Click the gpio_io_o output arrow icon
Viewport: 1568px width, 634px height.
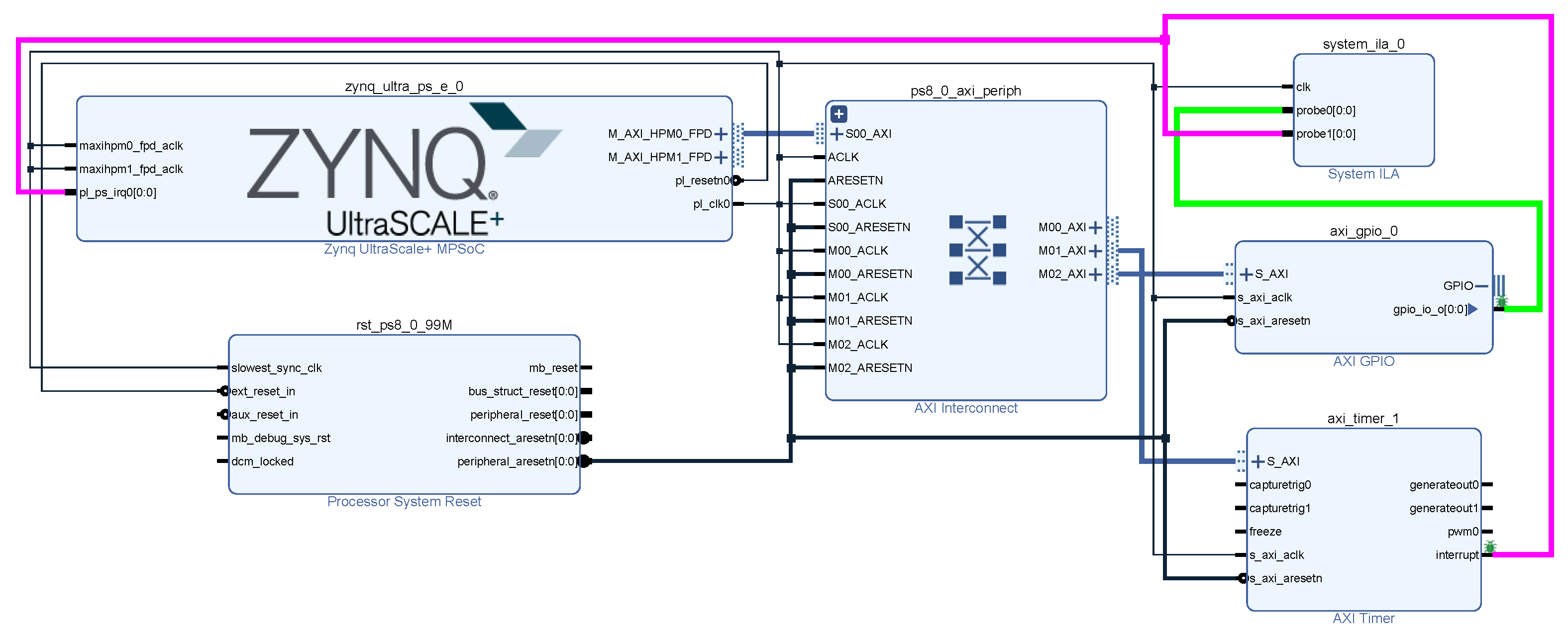click(1472, 309)
